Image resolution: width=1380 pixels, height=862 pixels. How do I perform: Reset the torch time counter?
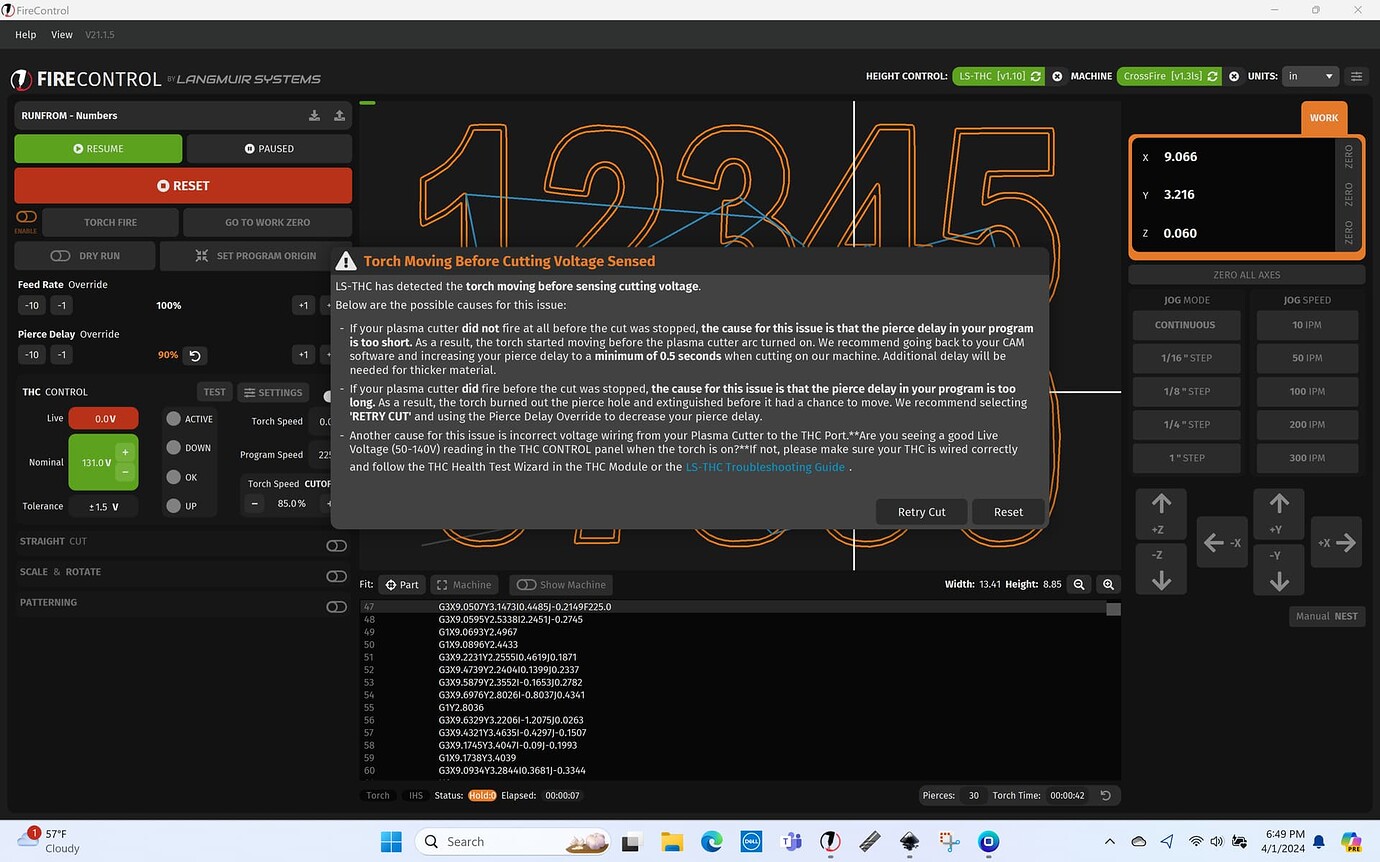coord(1105,796)
